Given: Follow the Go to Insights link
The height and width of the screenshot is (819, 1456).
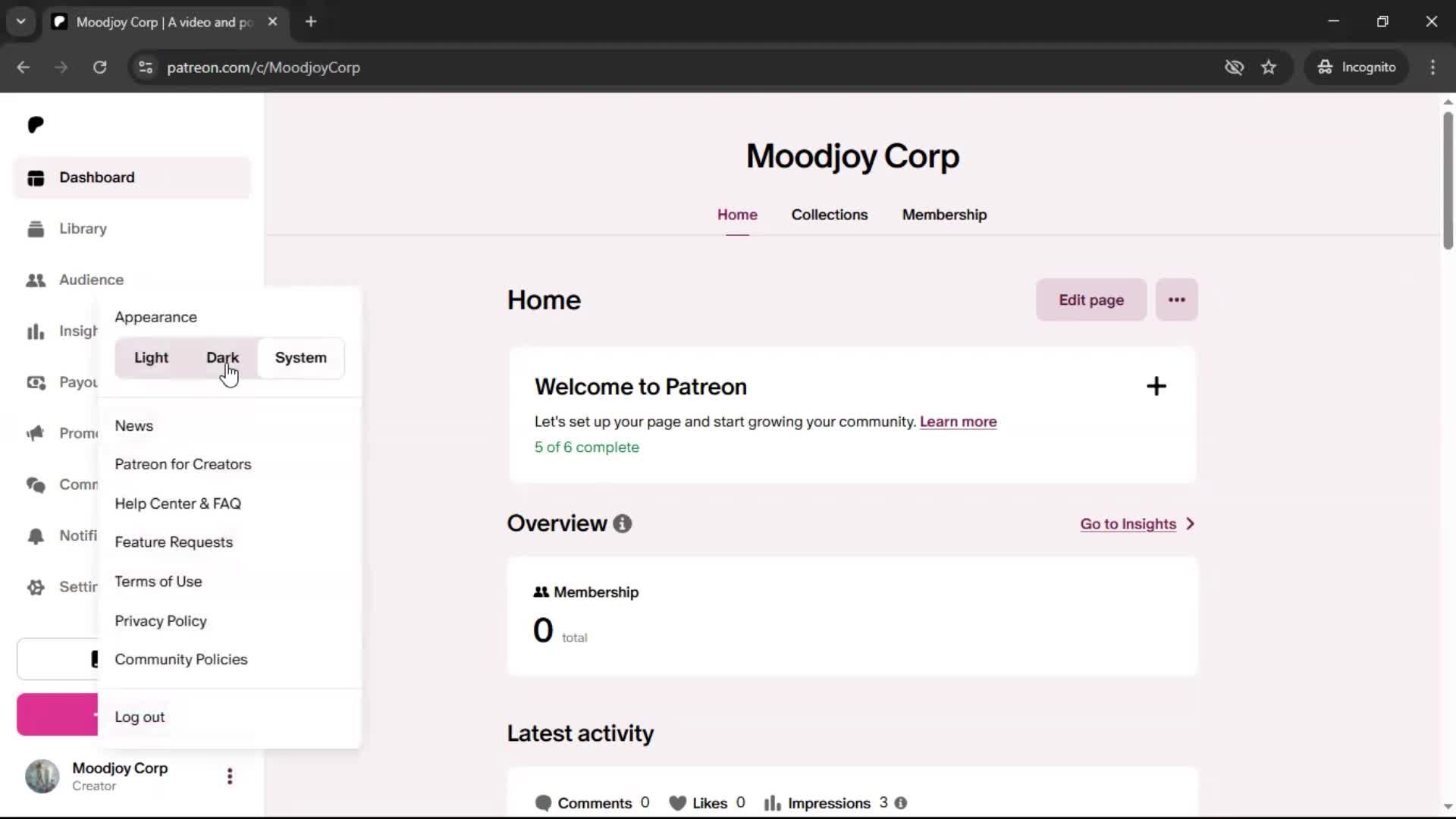Looking at the screenshot, I should click(1128, 524).
